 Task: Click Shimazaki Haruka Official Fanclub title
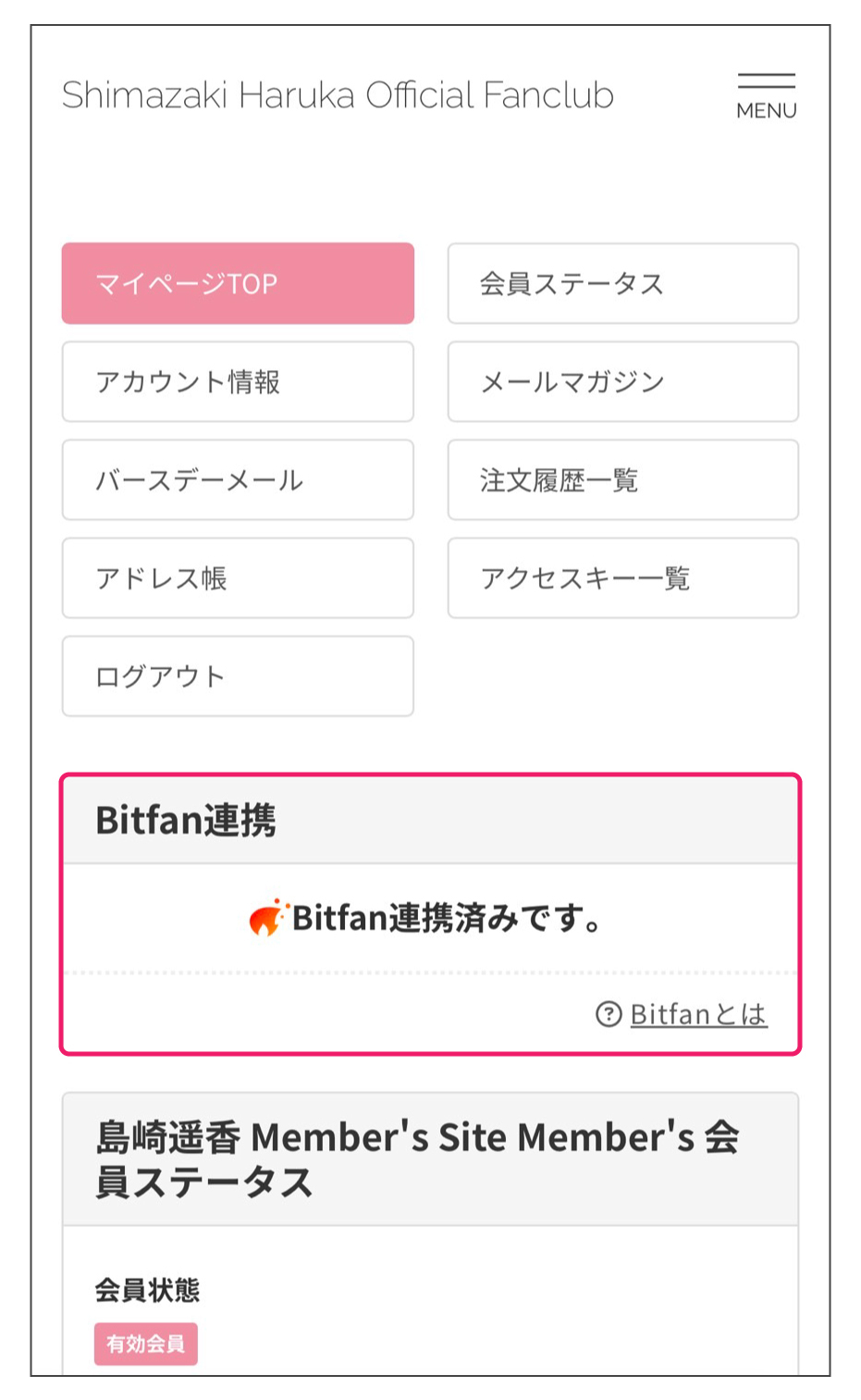click(x=338, y=95)
